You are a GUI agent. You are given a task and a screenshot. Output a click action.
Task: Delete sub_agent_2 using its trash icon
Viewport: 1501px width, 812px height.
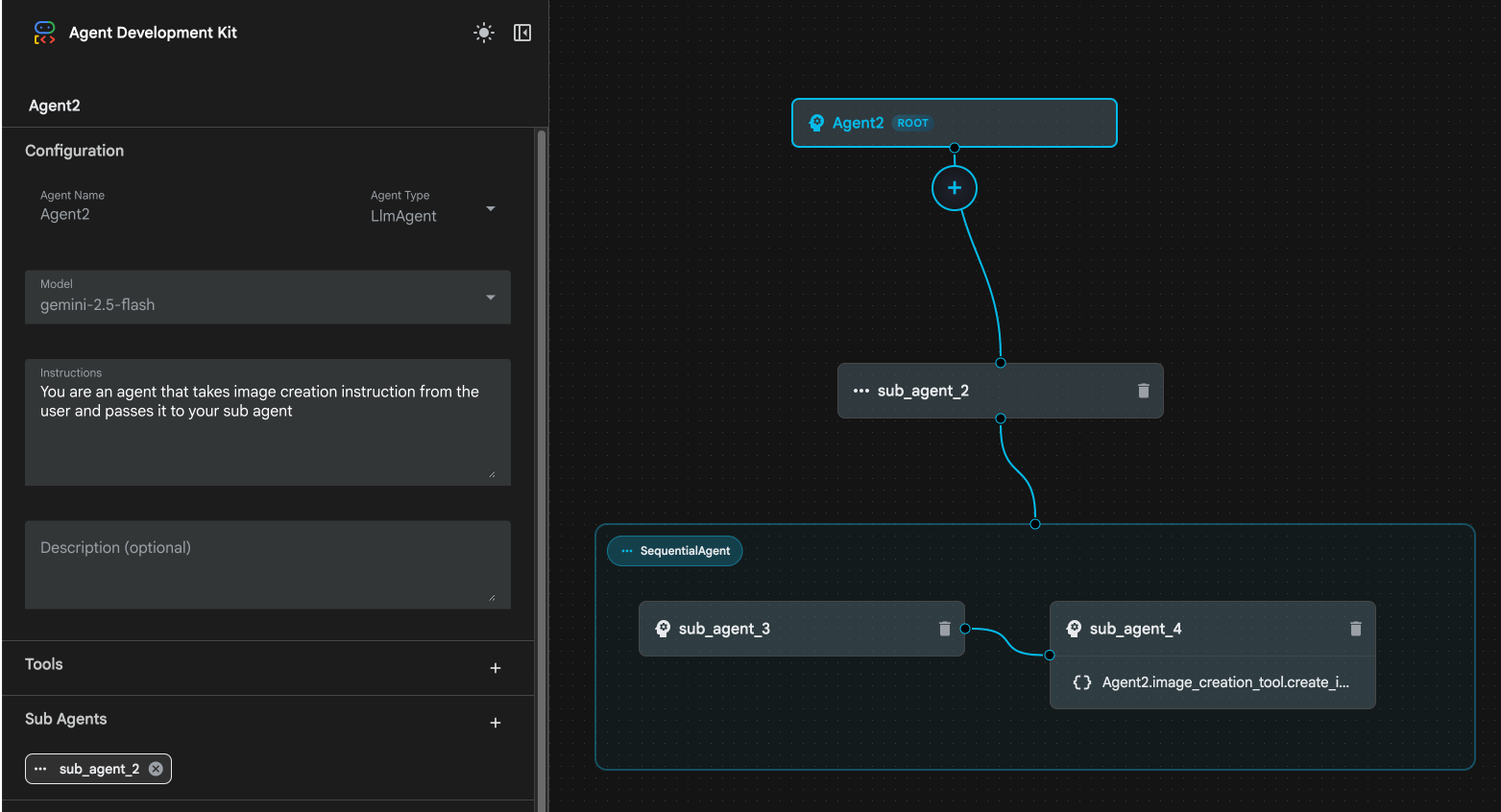pyautogui.click(x=1143, y=391)
